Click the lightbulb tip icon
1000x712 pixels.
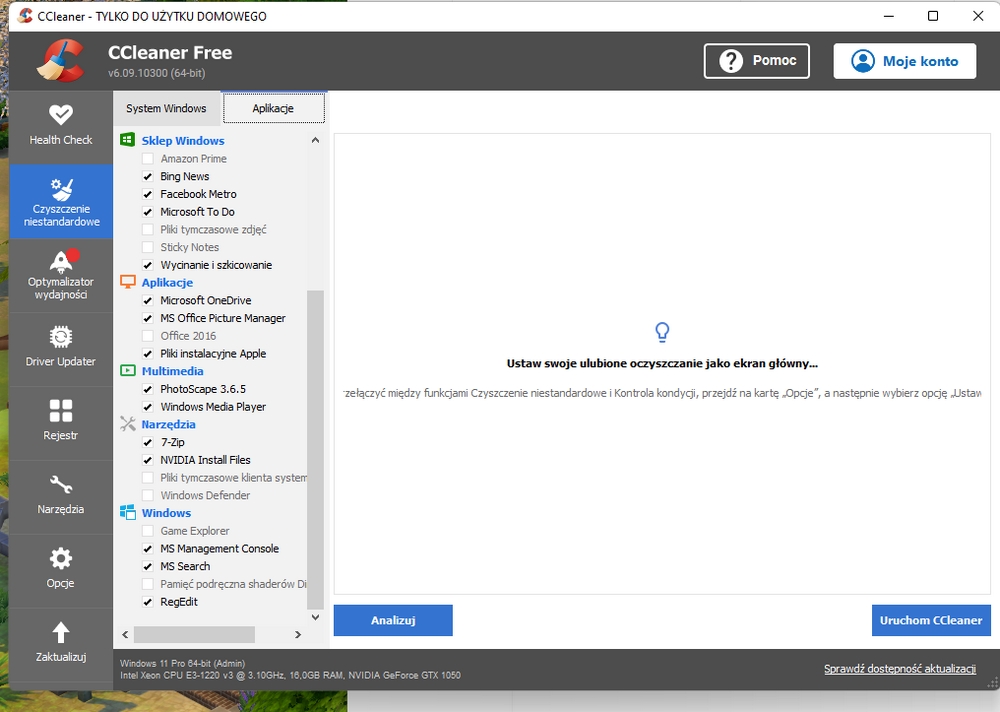coord(662,332)
